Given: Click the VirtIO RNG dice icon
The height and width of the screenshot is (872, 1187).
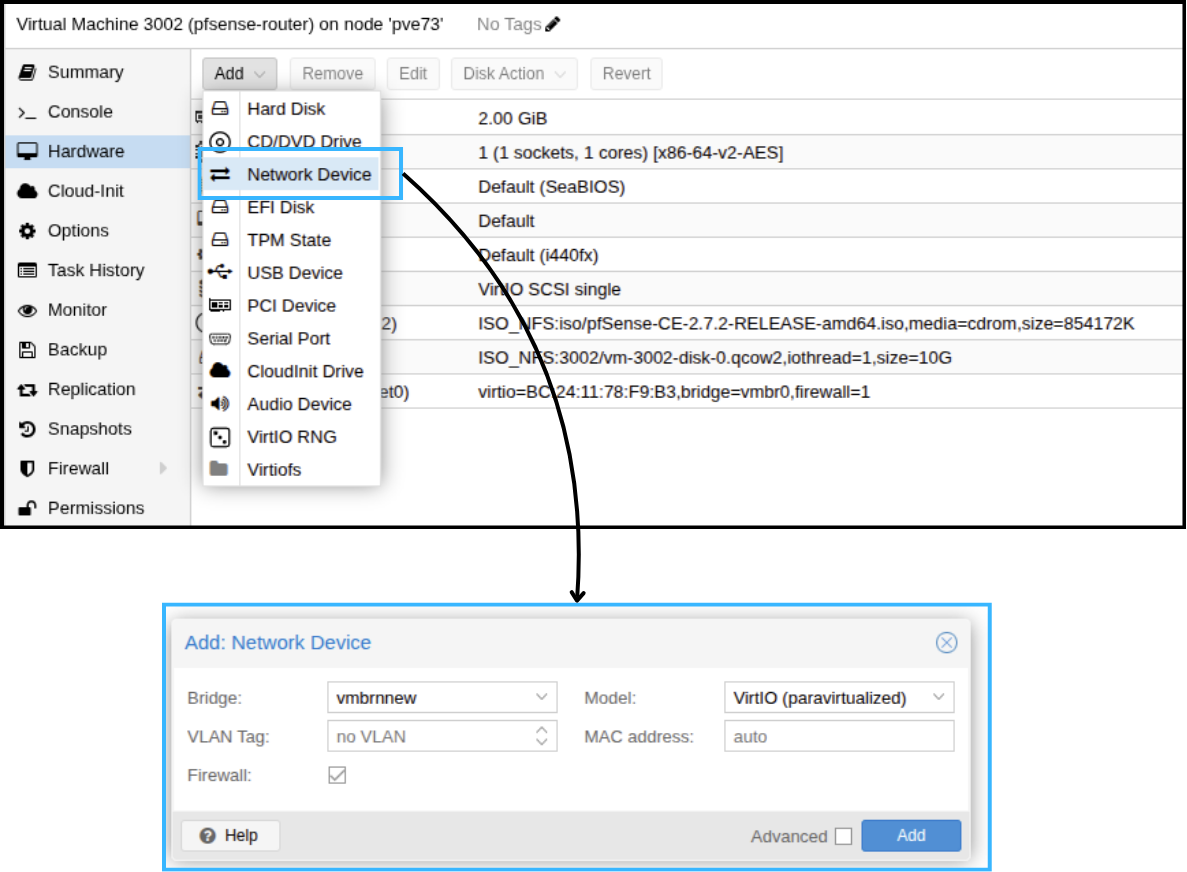Looking at the screenshot, I should (220, 437).
